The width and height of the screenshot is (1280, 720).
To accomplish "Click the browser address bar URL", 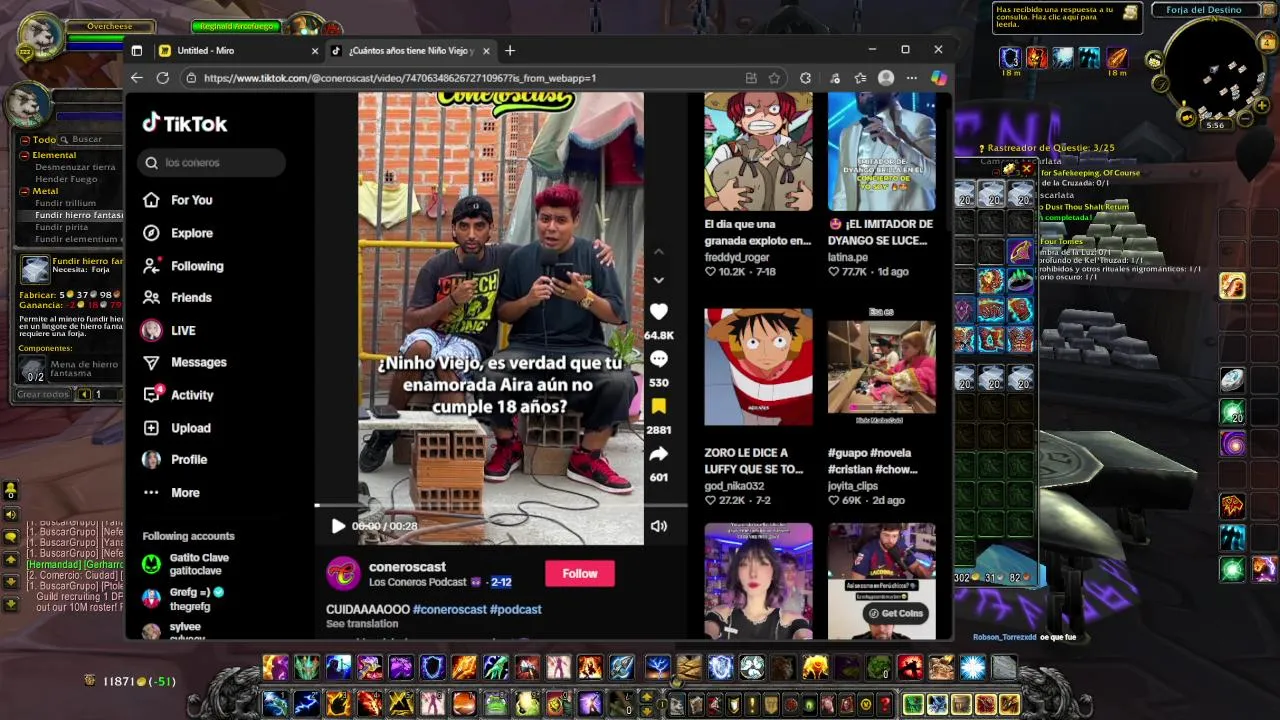I will point(400,78).
